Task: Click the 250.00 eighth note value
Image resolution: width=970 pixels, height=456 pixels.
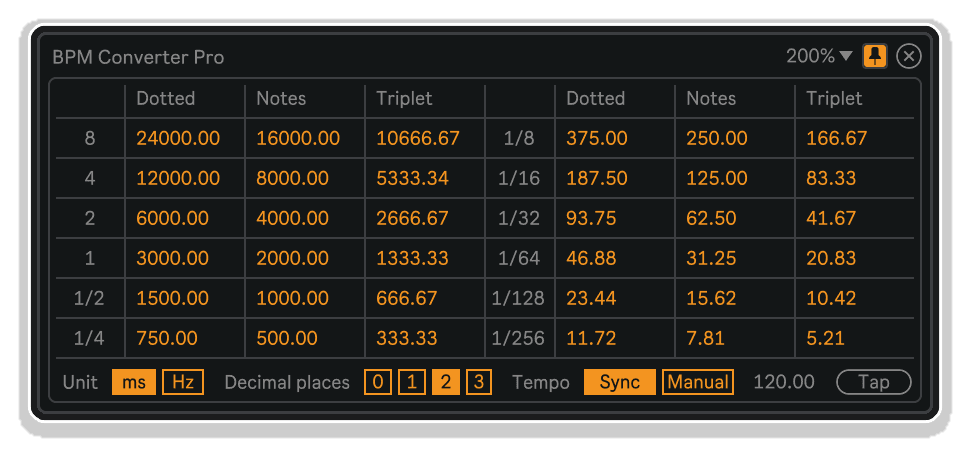Action: (x=717, y=138)
